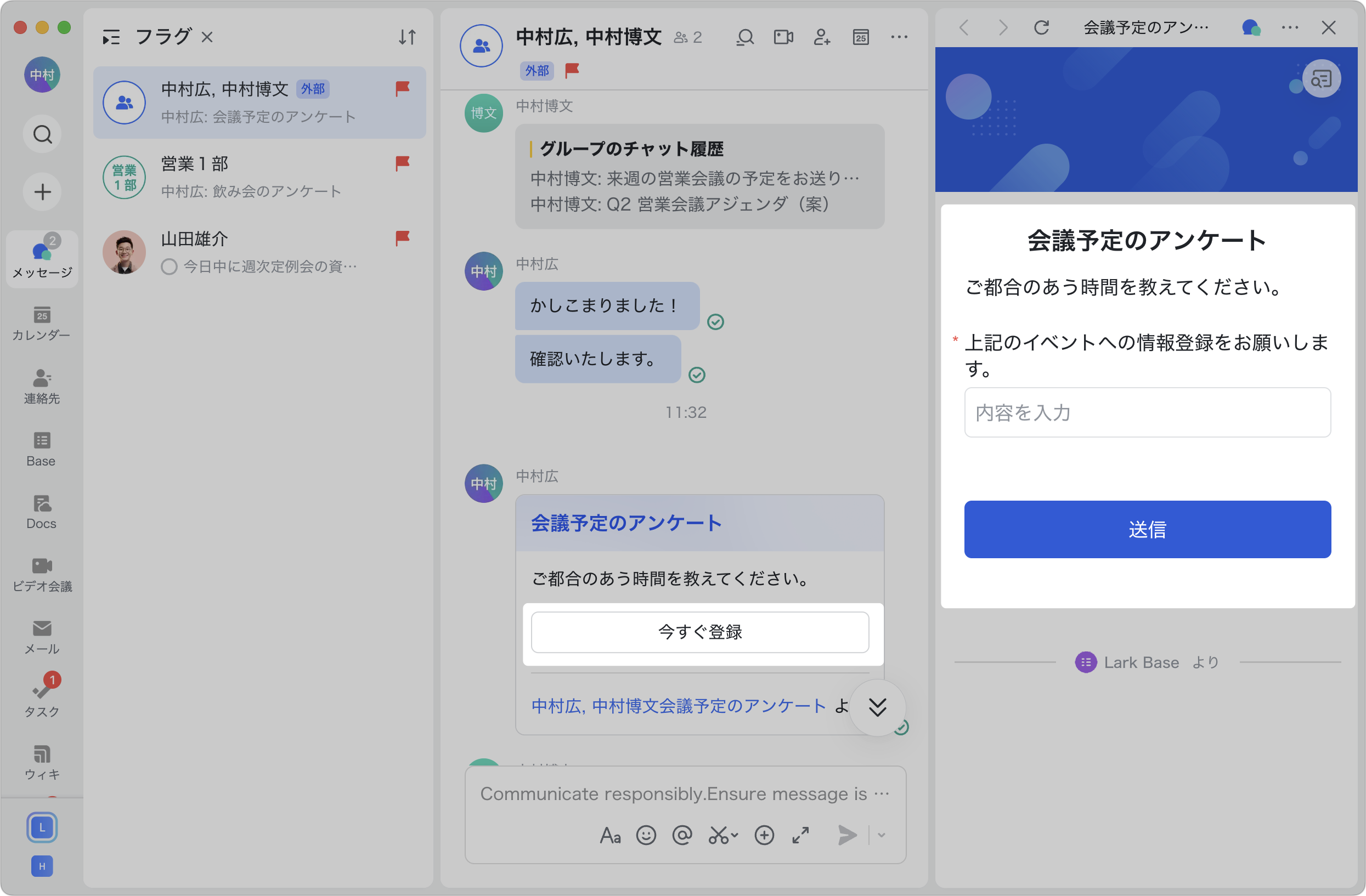
Task: Add a member to the group chat
Action: coord(822,37)
